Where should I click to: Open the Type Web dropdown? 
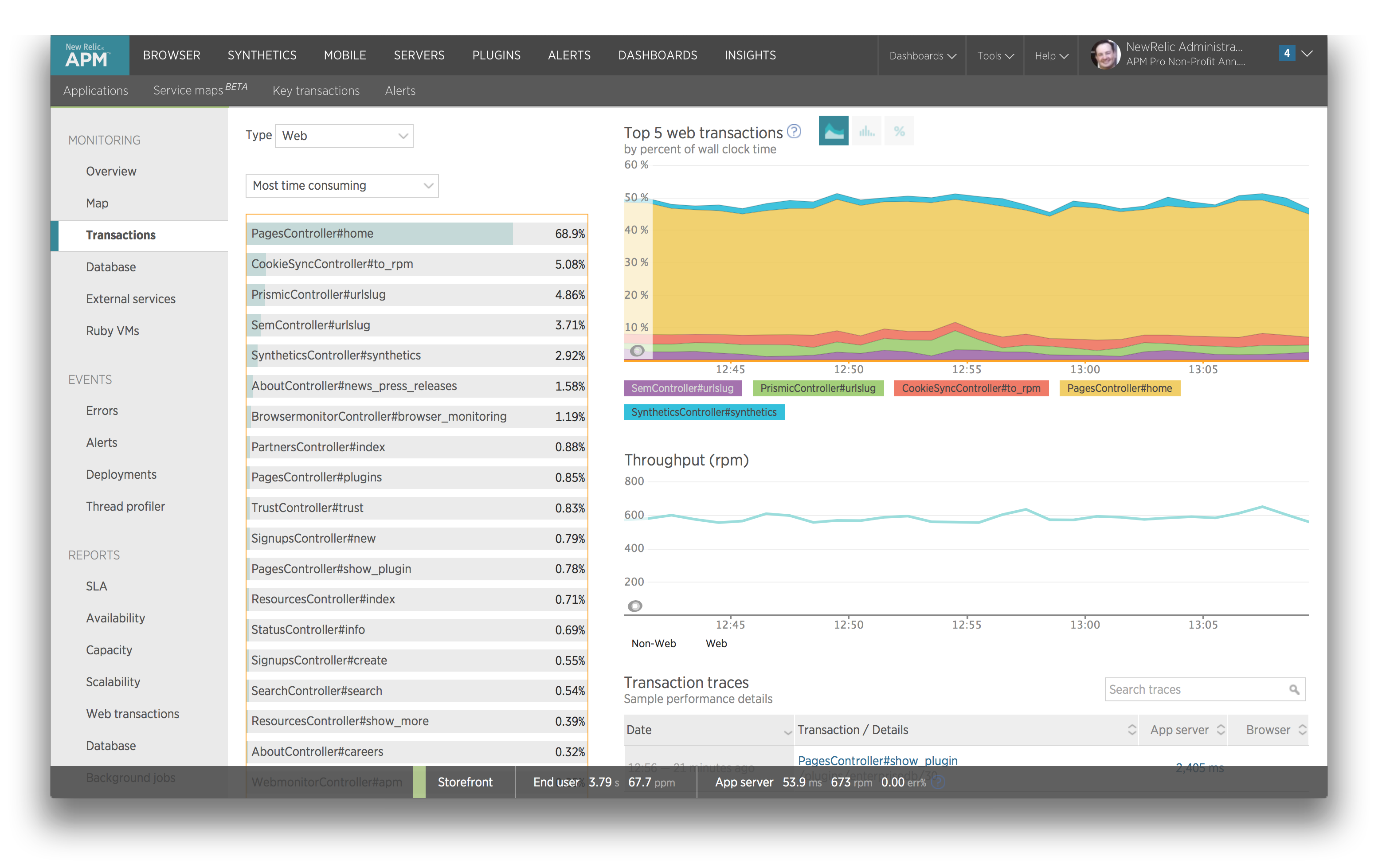tap(344, 136)
